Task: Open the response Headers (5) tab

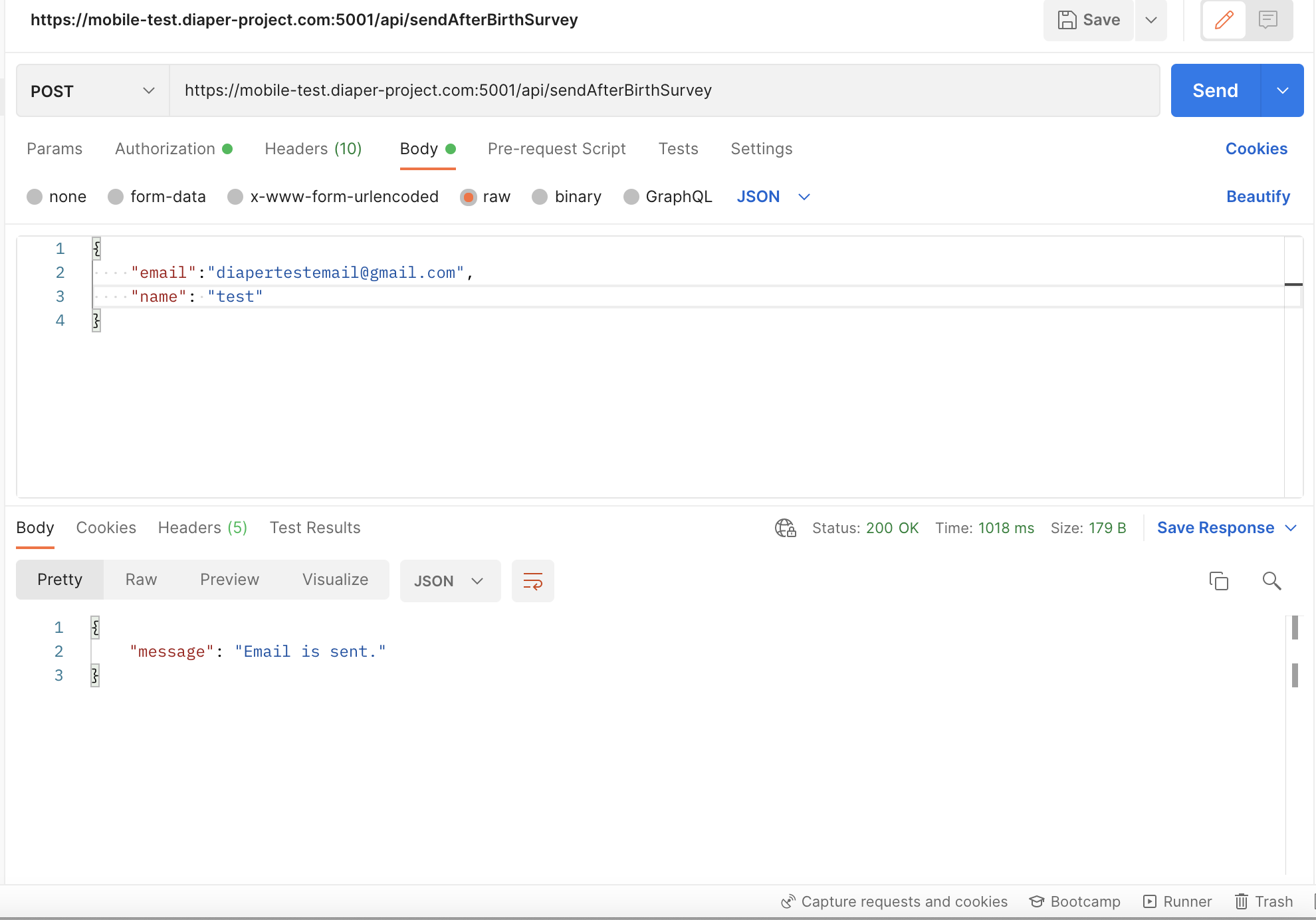Action: (x=203, y=528)
